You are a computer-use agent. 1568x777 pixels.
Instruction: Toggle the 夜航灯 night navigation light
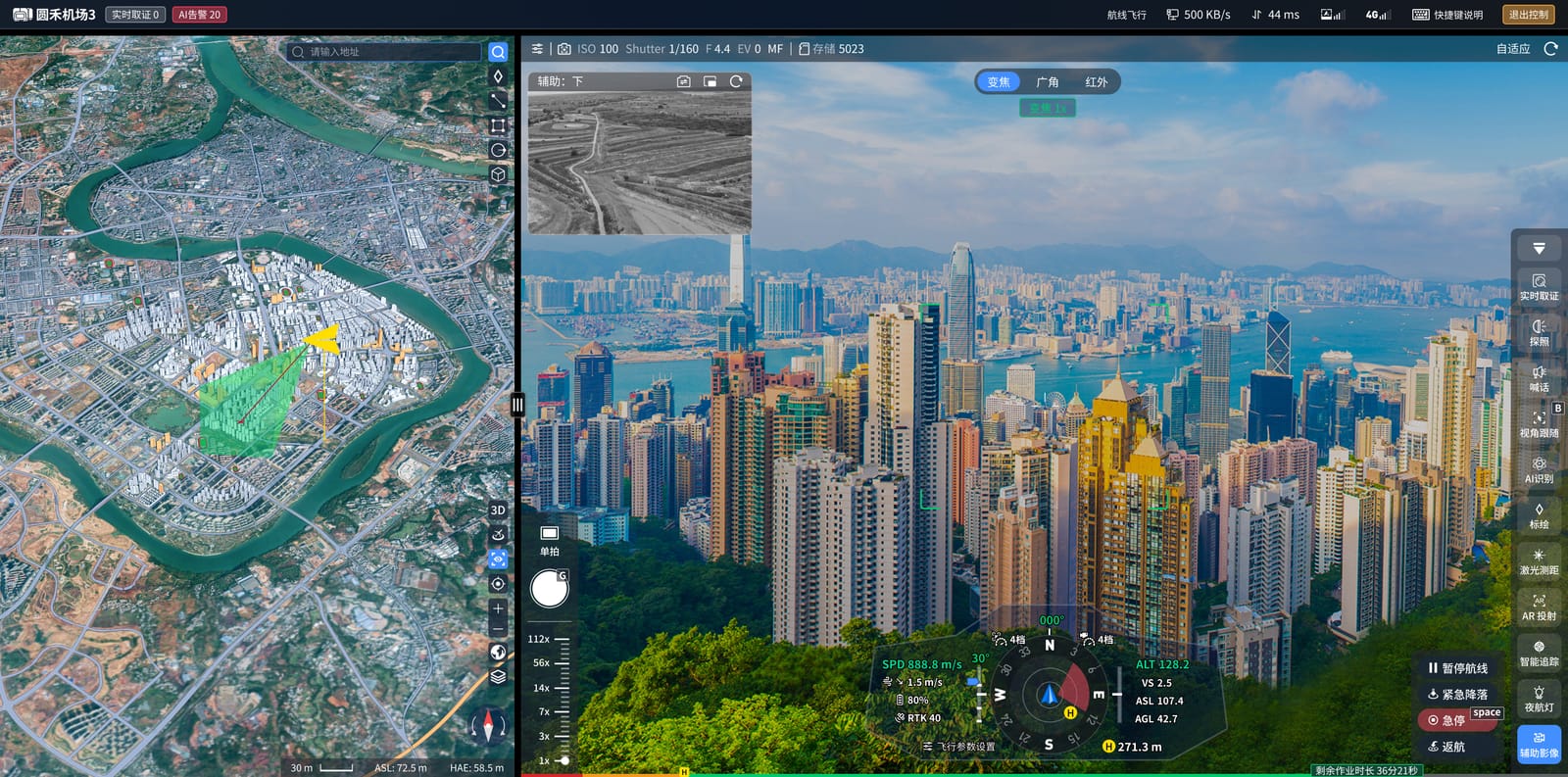(x=1539, y=699)
